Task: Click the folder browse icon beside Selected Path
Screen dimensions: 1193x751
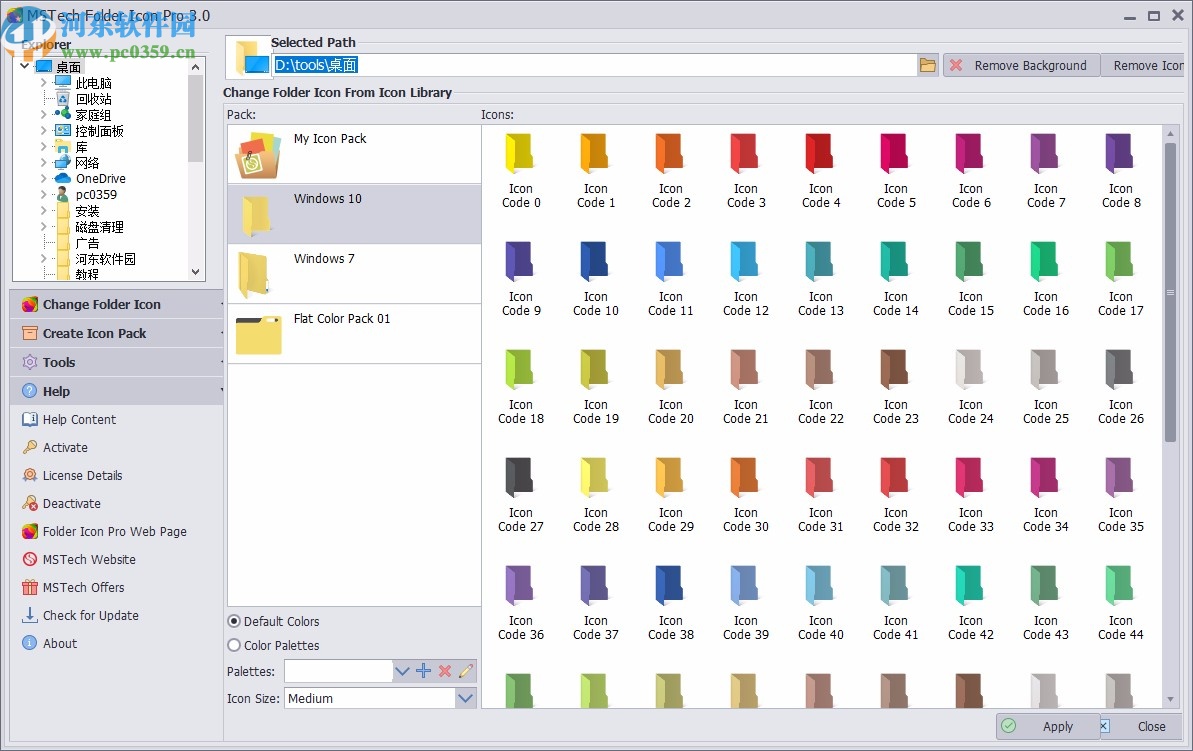Action: point(927,63)
